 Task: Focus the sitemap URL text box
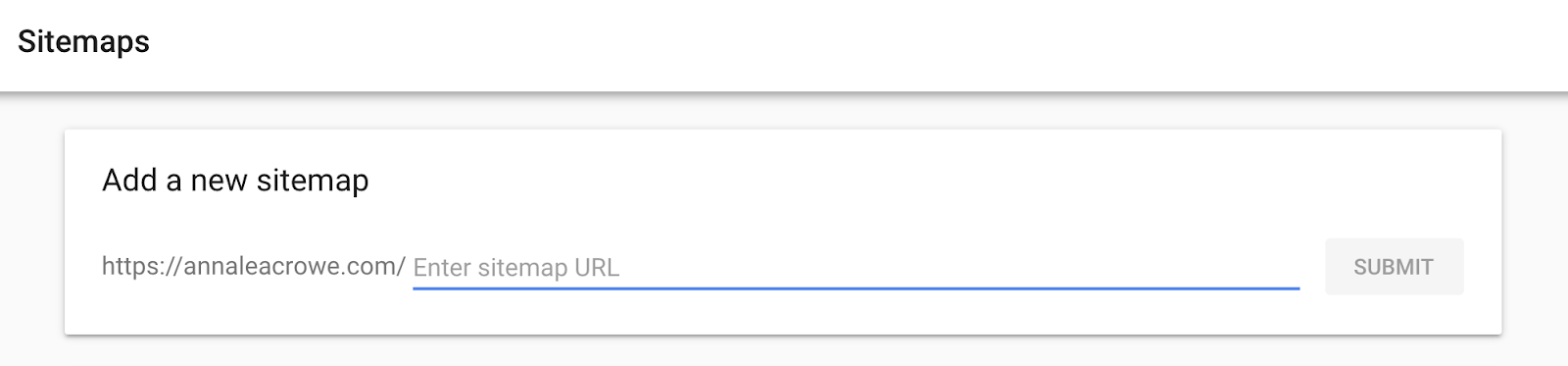856,267
